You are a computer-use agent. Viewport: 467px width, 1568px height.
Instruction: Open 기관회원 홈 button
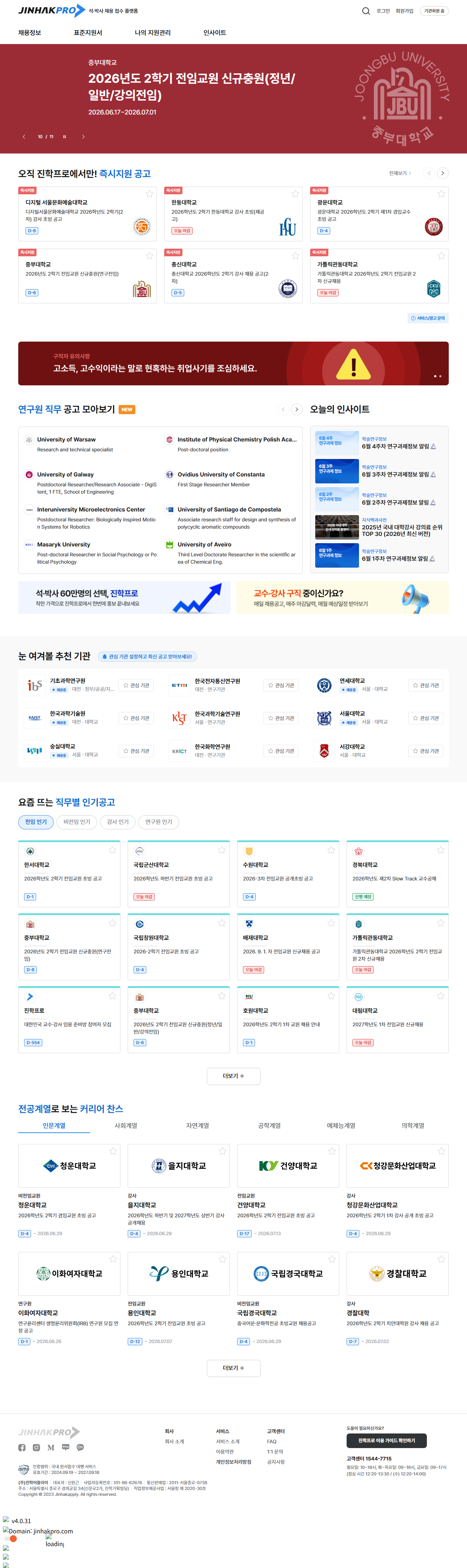pos(434,11)
